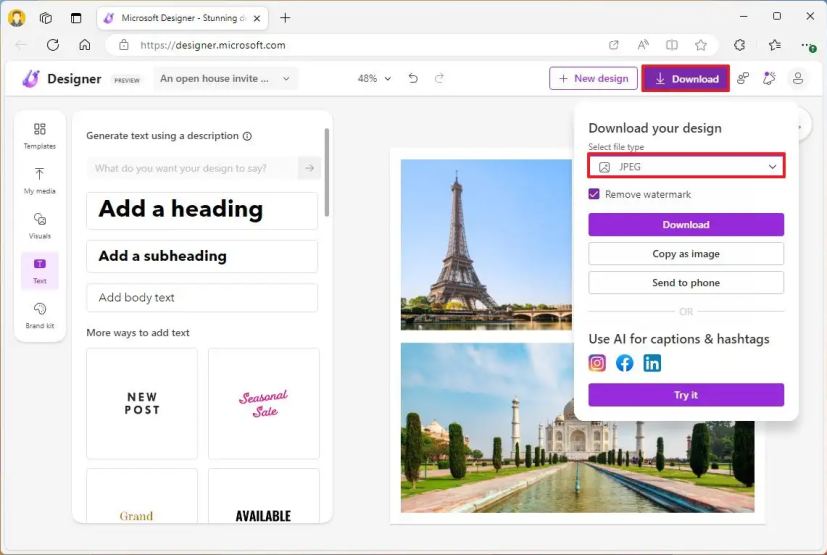Open the JPEG file type dropdown
This screenshot has height=555, width=827.
[x=686, y=167]
